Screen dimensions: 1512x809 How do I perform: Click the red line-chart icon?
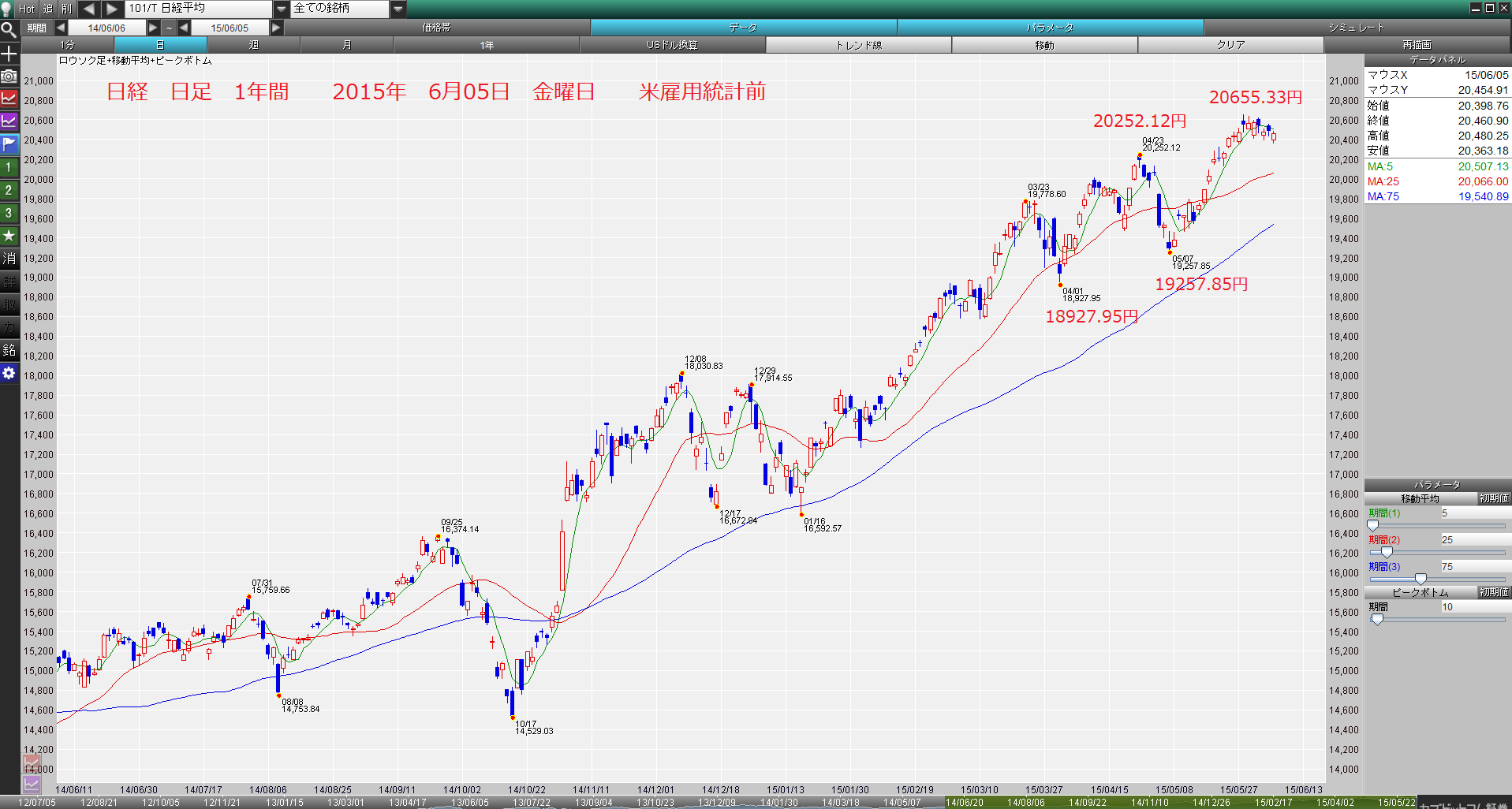[9, 99]
